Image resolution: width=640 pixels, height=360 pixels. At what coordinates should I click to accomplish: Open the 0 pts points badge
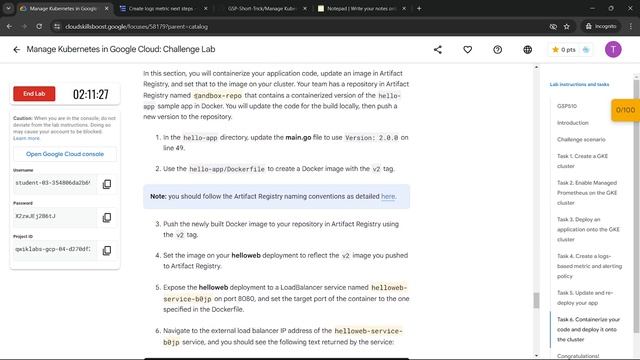570,49
